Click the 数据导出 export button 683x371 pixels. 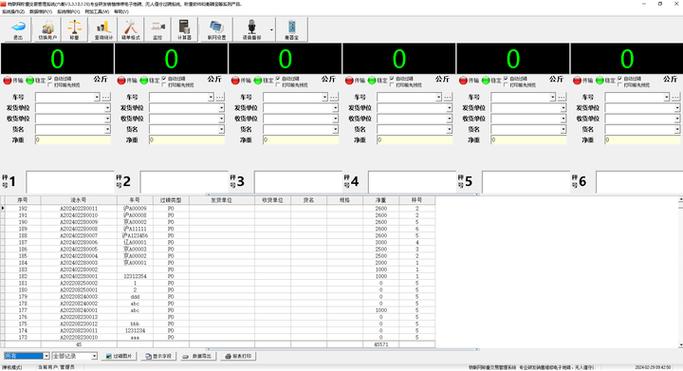pos(198,356)
